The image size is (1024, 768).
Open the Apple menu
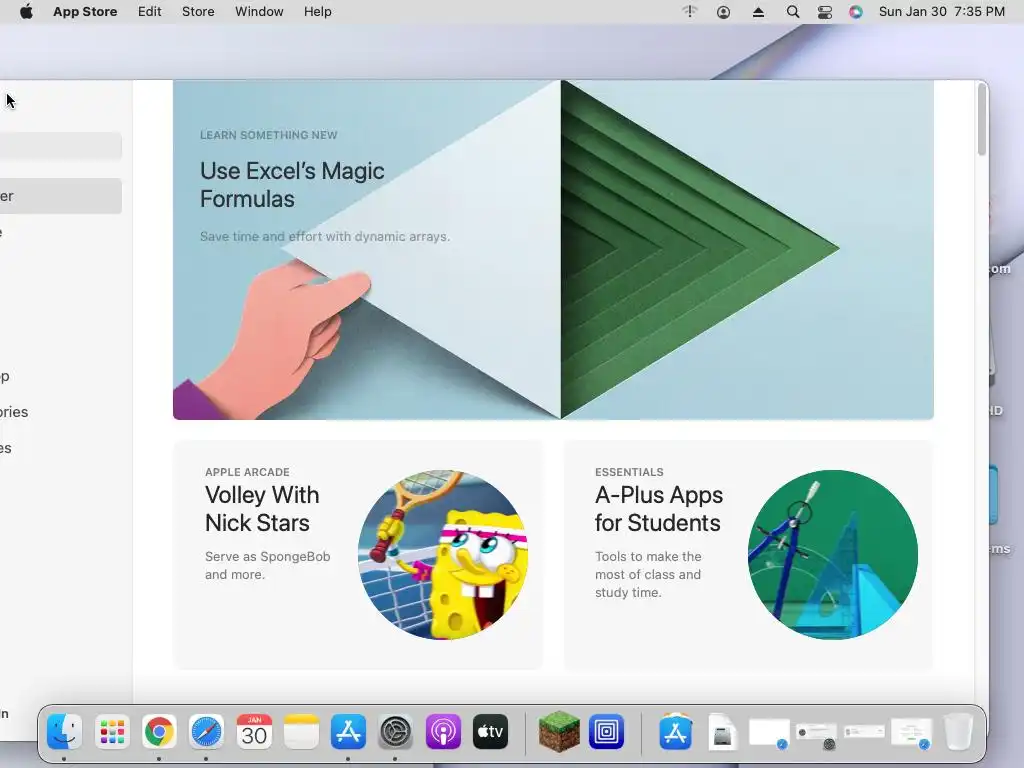(x=26, y=12)
